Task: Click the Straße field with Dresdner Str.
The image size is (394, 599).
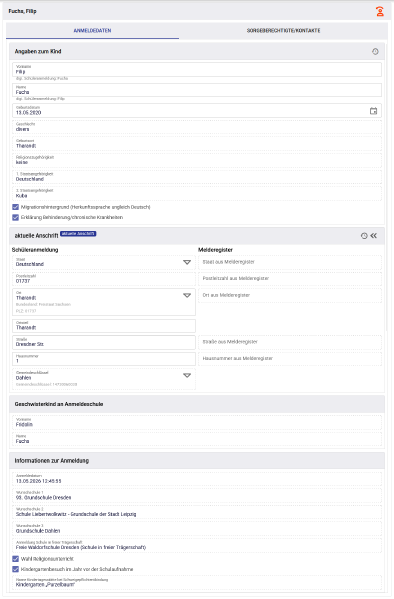Action: pyautogui.click(x=104, y=342)
